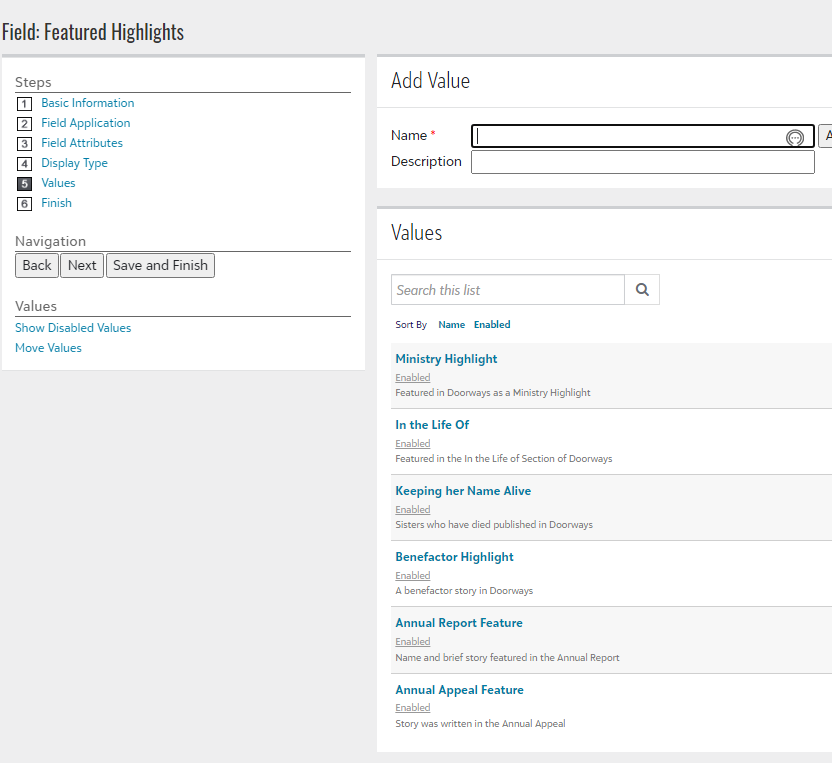
Task: Click the step 3 number icon
Action: (x=25, y=144)
